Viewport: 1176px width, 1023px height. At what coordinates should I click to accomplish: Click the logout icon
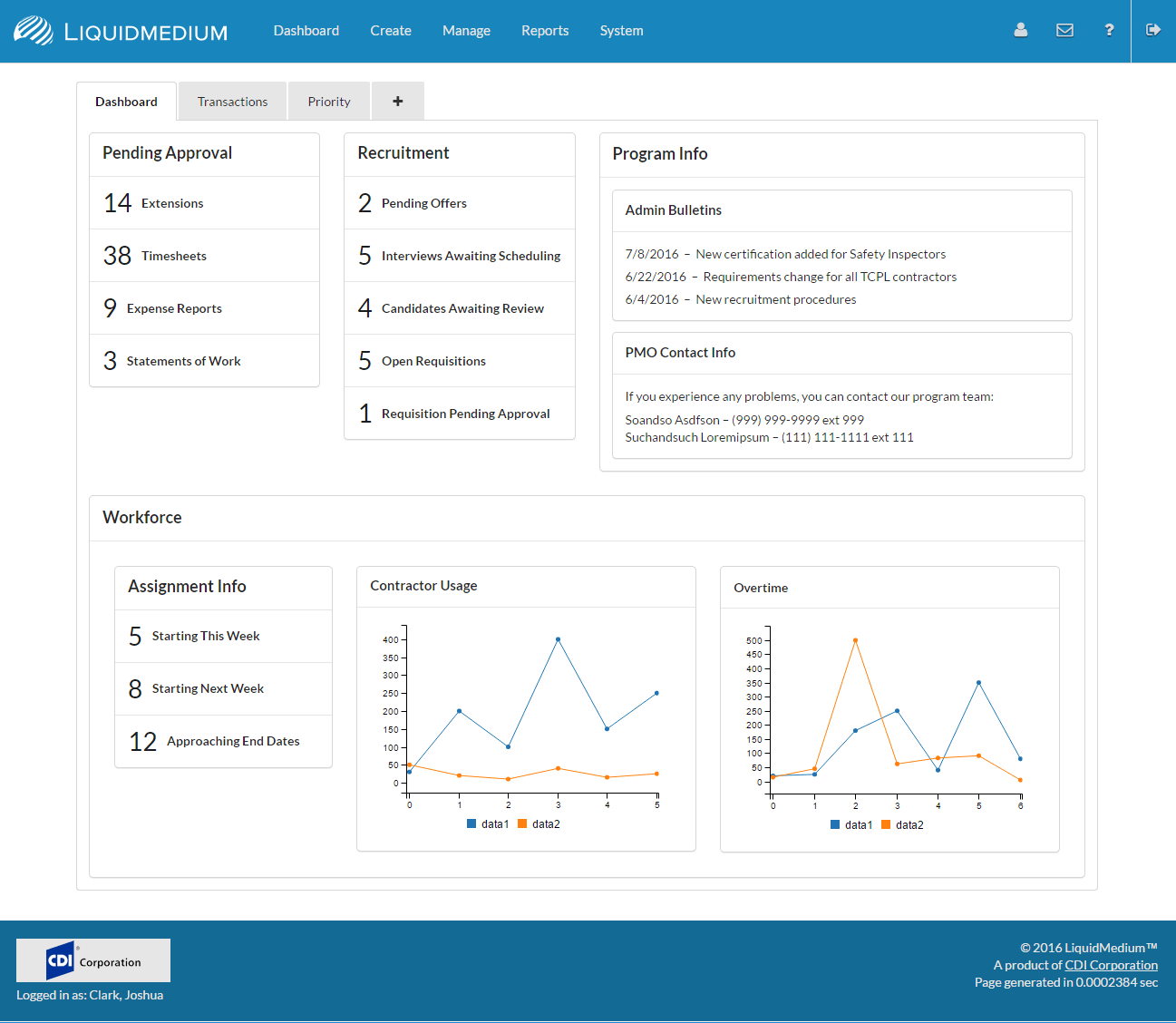1152,30
